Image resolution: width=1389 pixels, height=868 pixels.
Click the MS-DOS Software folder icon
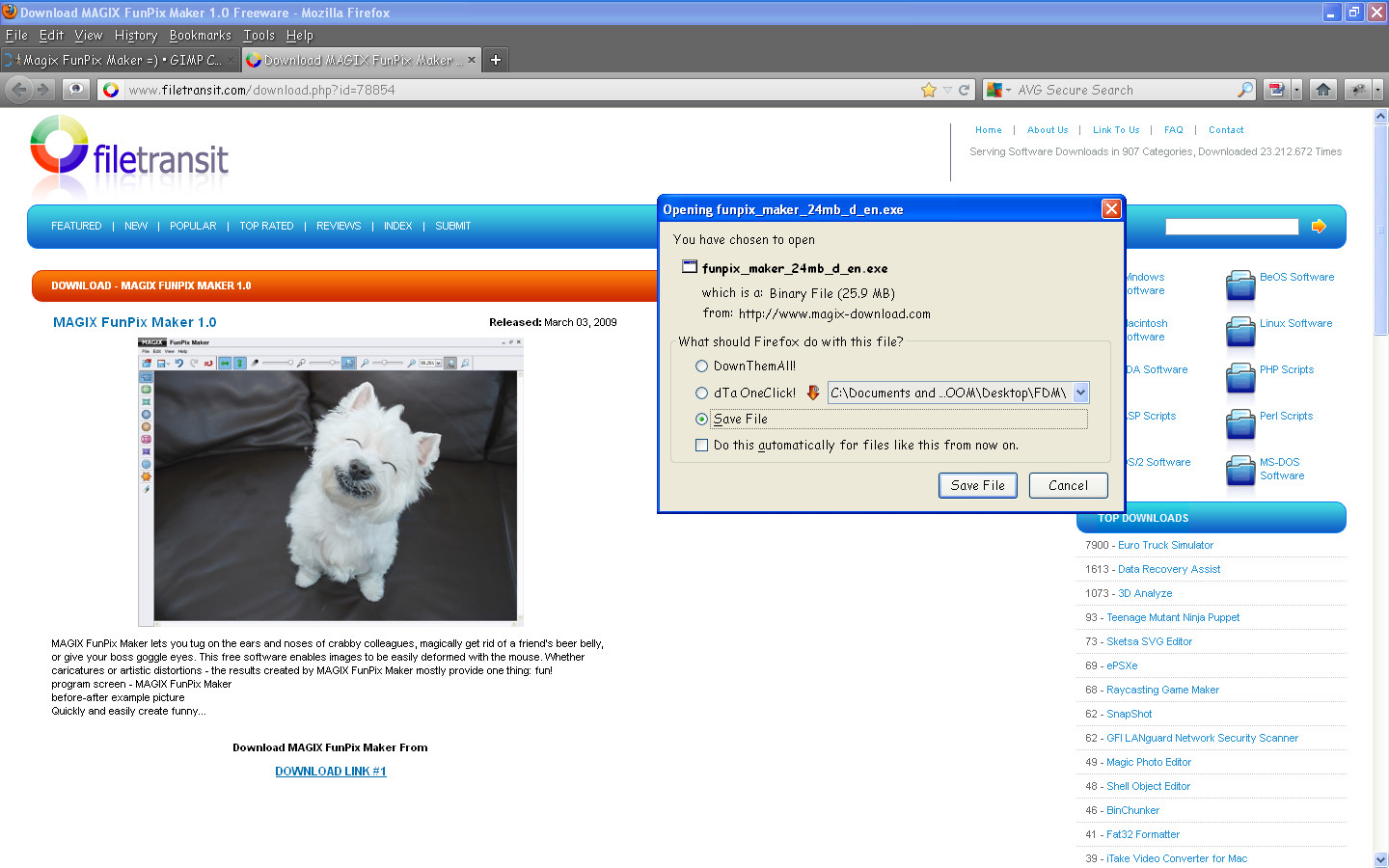pyautogui.click(x=1240, y=470)
